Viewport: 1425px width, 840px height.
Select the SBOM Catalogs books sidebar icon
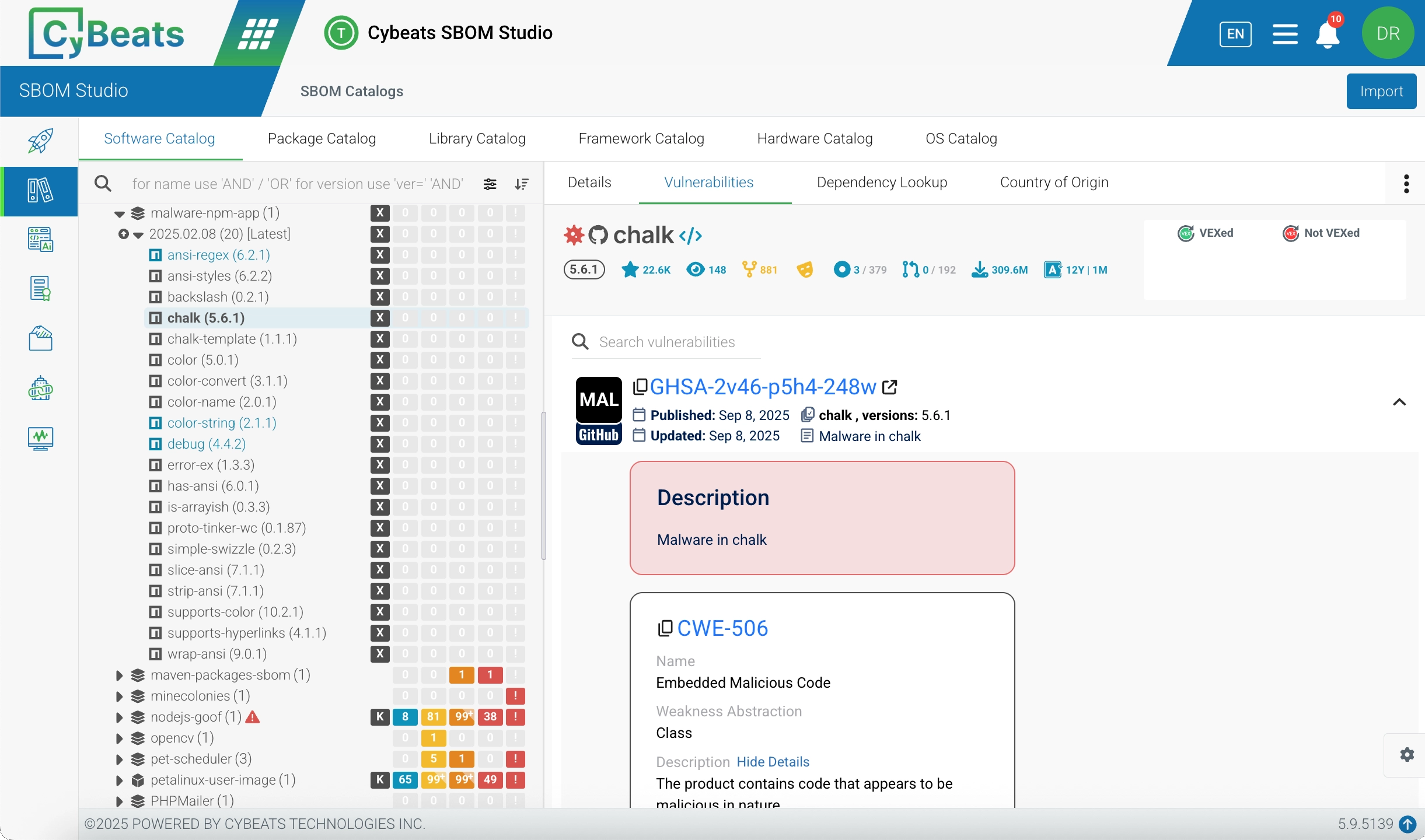click(x=40, y=191)
